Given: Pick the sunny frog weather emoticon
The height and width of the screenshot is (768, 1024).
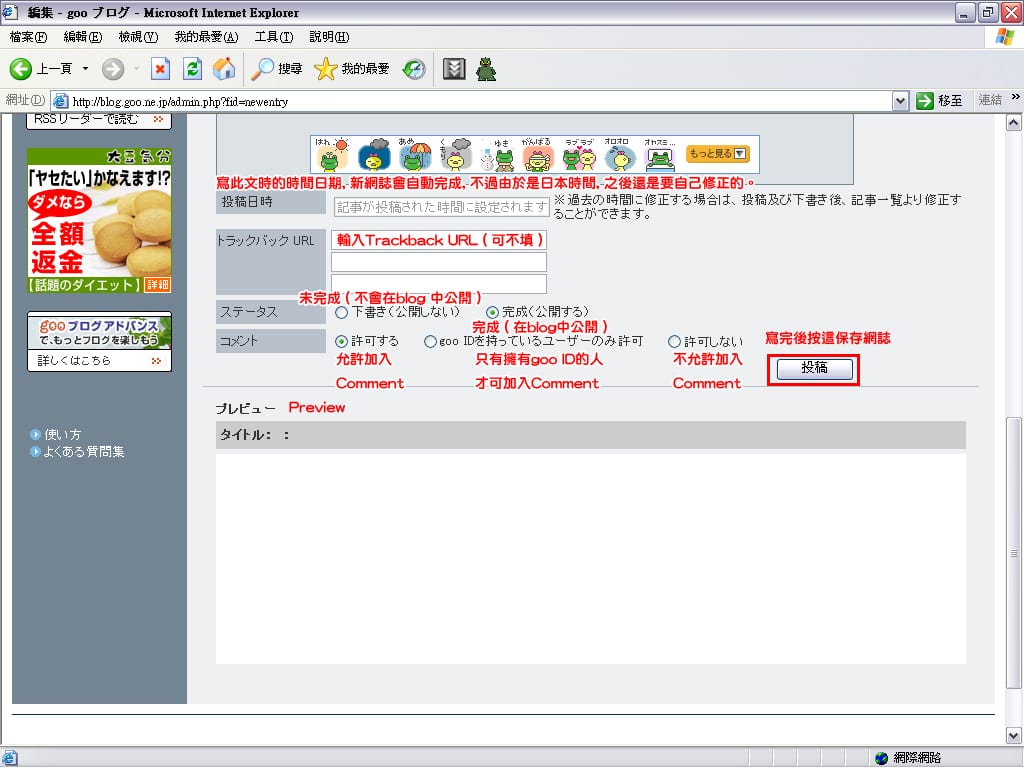Looking at the screenshot, I should click(x=332, y=155).
